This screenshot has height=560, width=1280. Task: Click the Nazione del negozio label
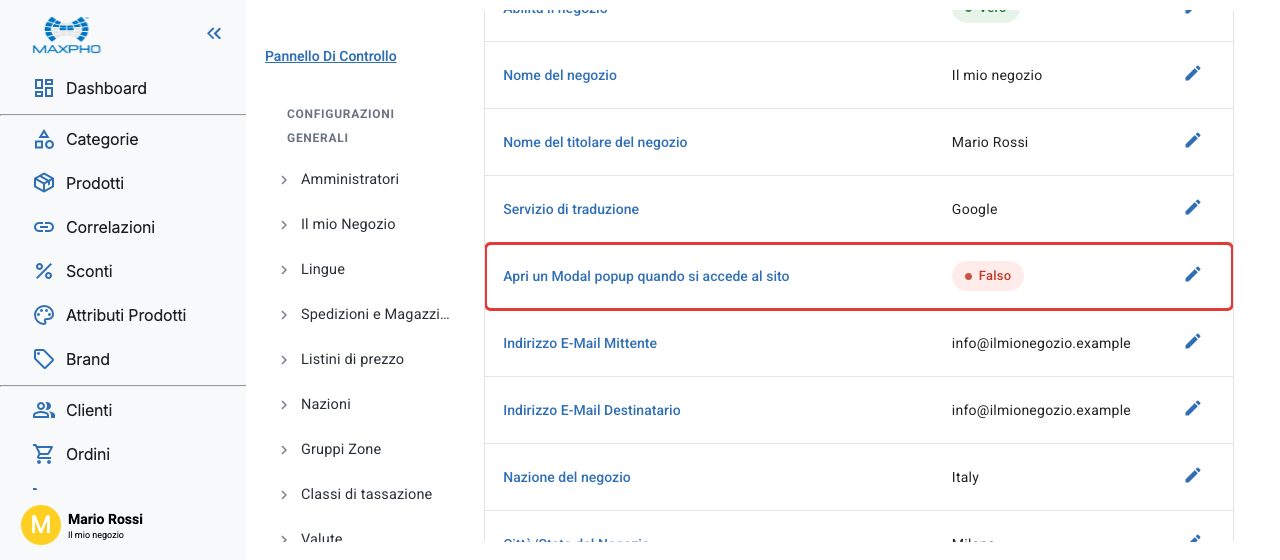click(x=567, y=477)
